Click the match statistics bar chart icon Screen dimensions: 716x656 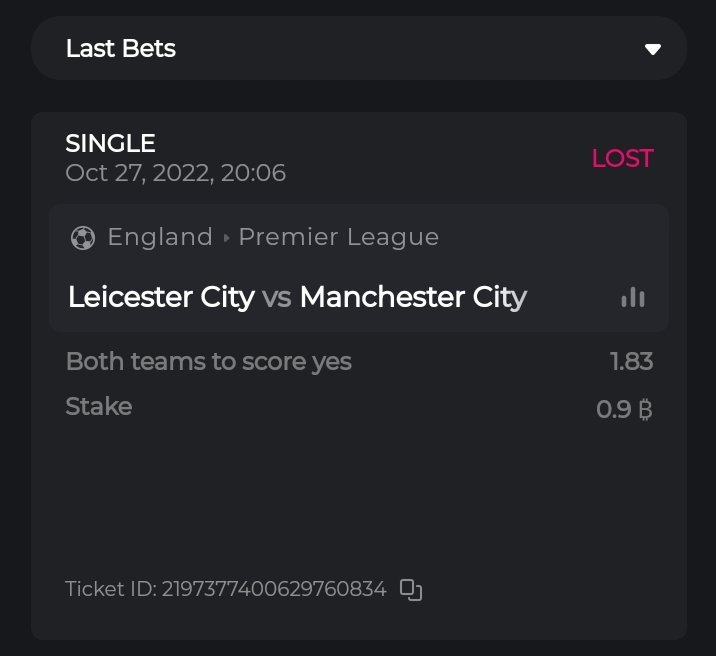pos(633,297)
